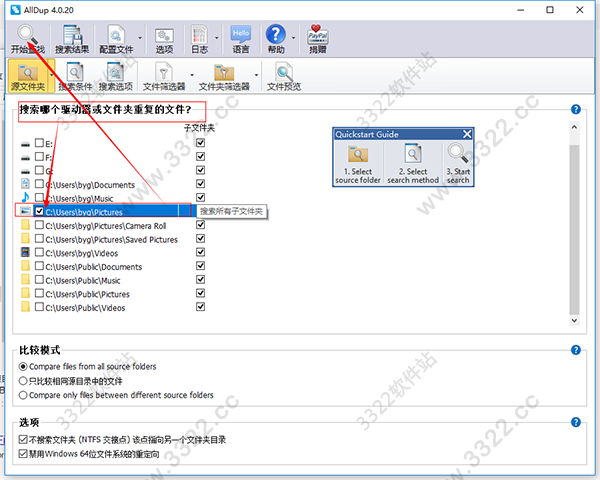The height and width of the screenshot is (480, 600).
Task: Click the 开始查找 start search icon
Action: [x=28, y=38]
